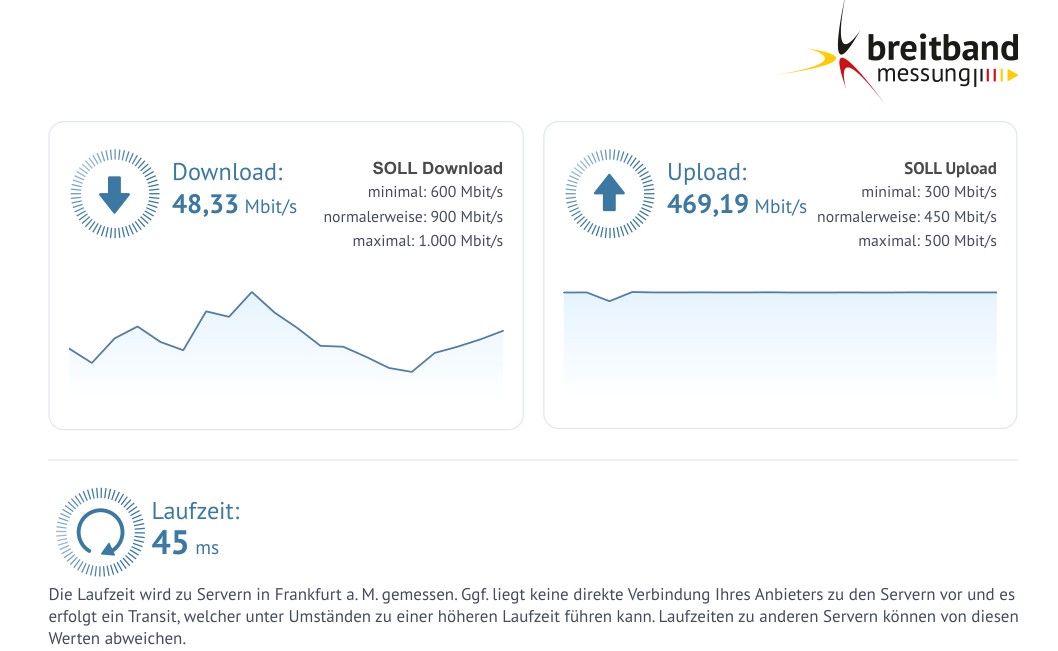1058x651 pixels.
Task: Click download minimal: 600 Mbit/s line
Action: pyautogui.click(x=435, y=192)
